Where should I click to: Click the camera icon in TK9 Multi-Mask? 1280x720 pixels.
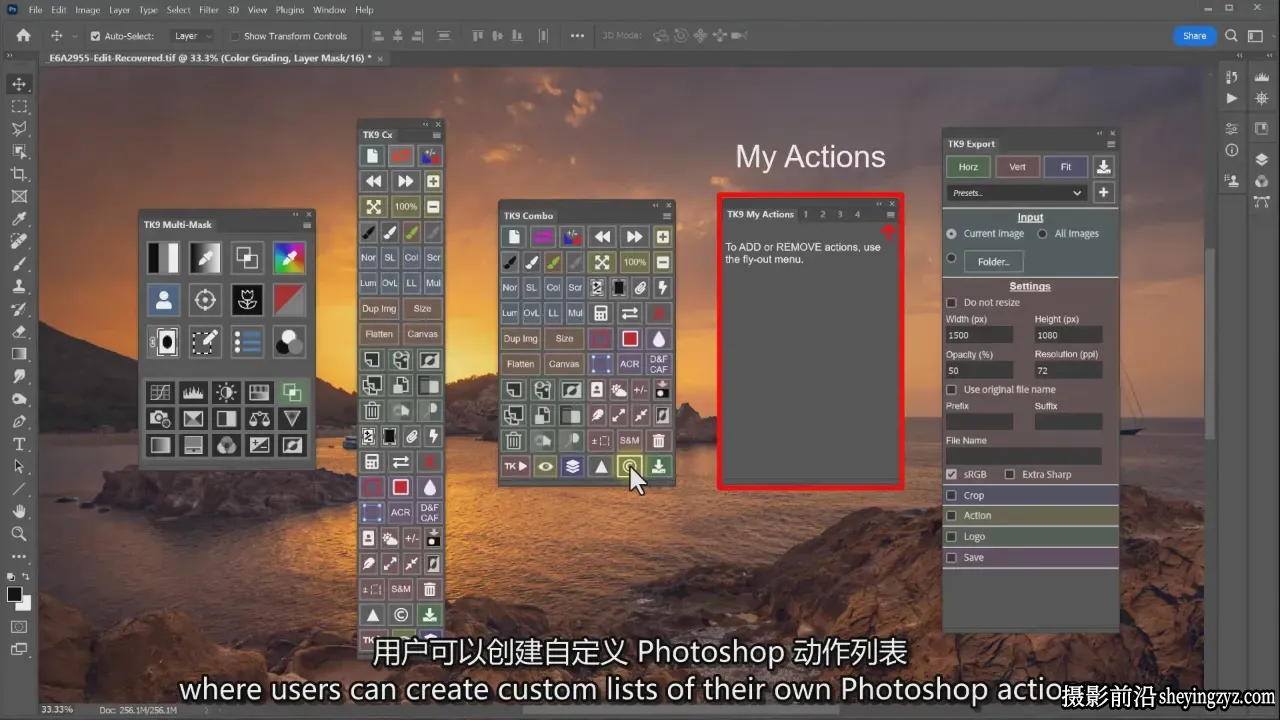pyautogui.click(x=159, y=419)
